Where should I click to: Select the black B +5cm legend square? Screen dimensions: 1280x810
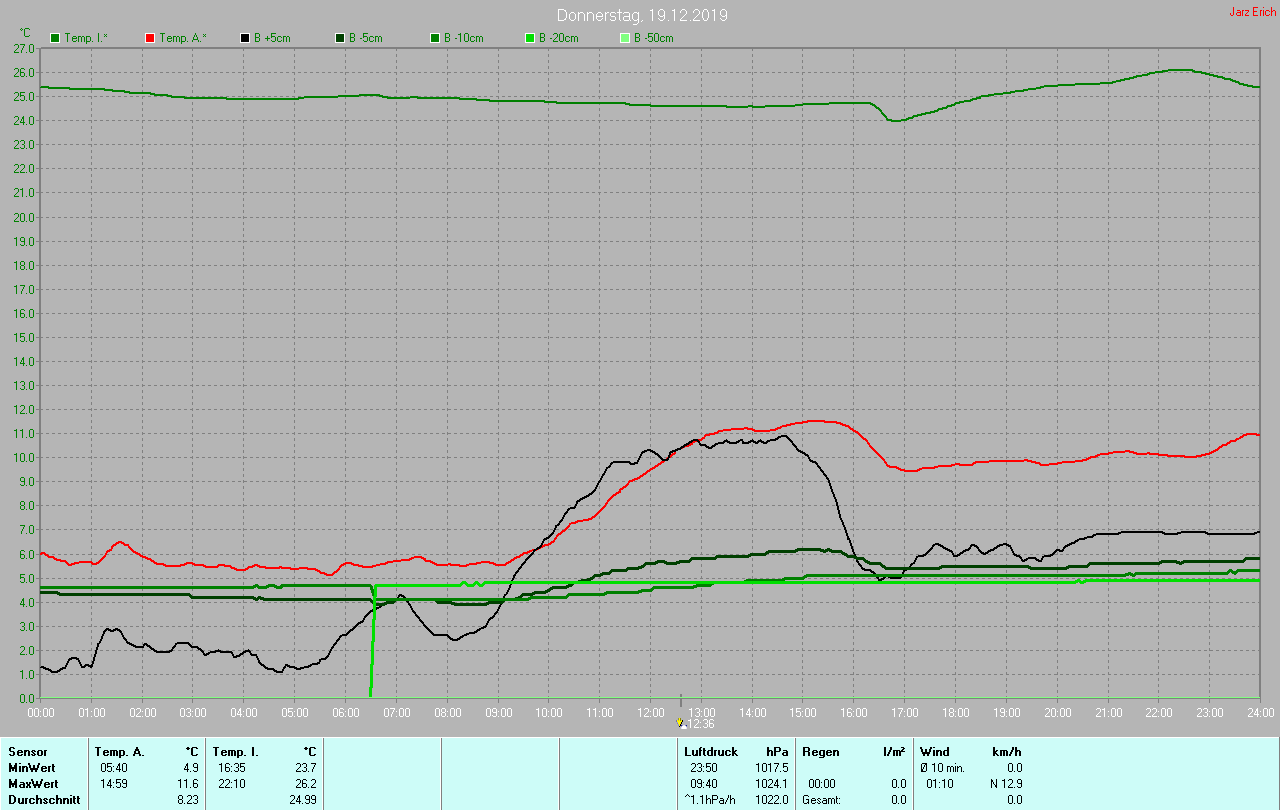pyautogui.click(x=245, y=38)
